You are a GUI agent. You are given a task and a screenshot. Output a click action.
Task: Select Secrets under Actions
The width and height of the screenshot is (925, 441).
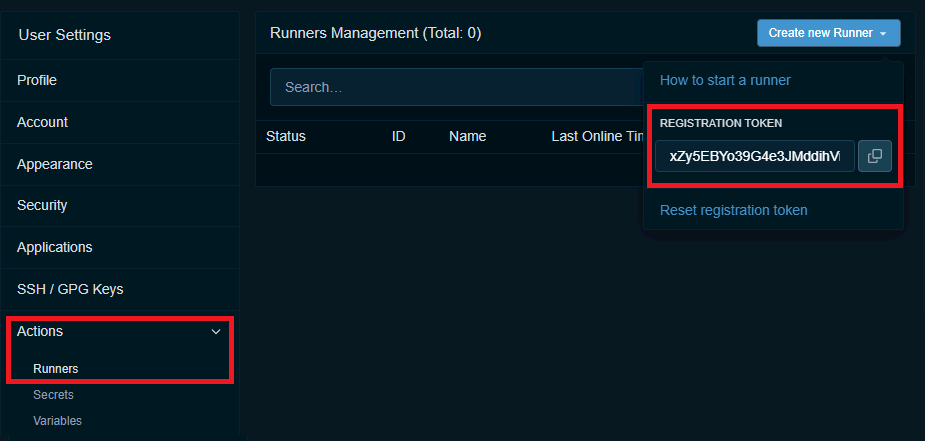pyautogui.click(x=53, y=395)
